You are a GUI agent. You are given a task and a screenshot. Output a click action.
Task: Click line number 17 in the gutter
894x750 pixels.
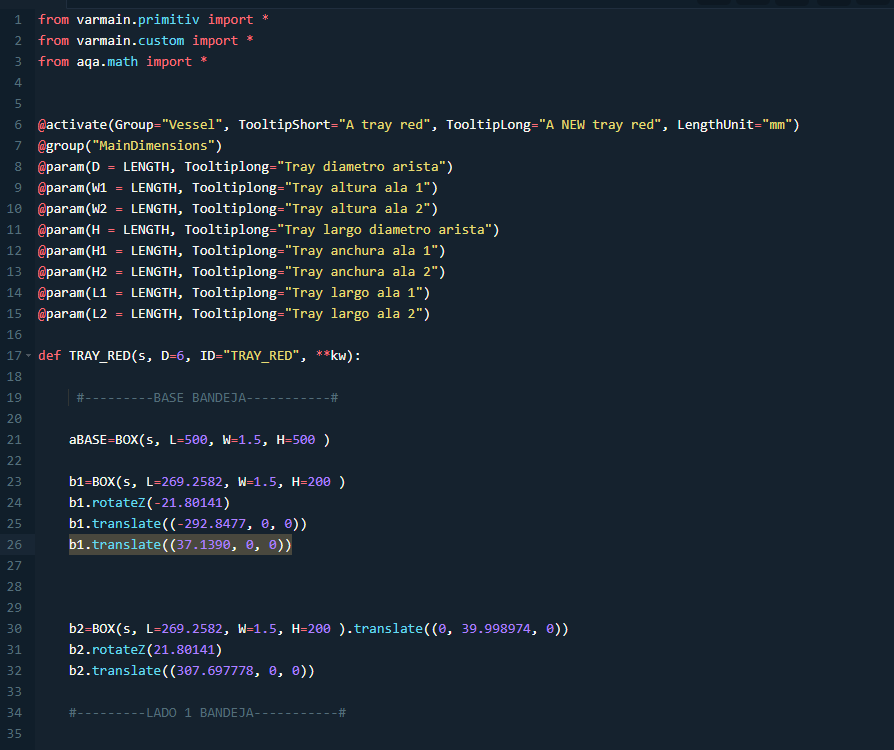(x=14, y=355)
